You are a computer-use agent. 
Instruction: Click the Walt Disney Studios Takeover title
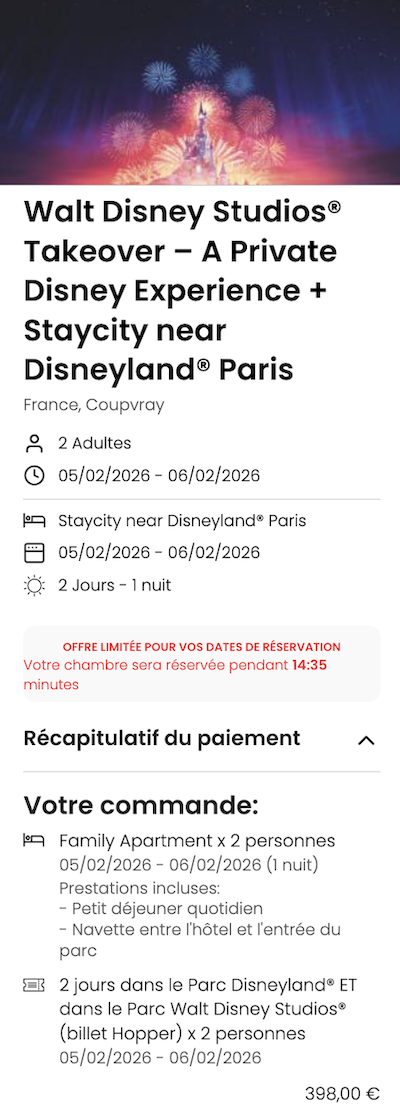click(x=183, y=291)
